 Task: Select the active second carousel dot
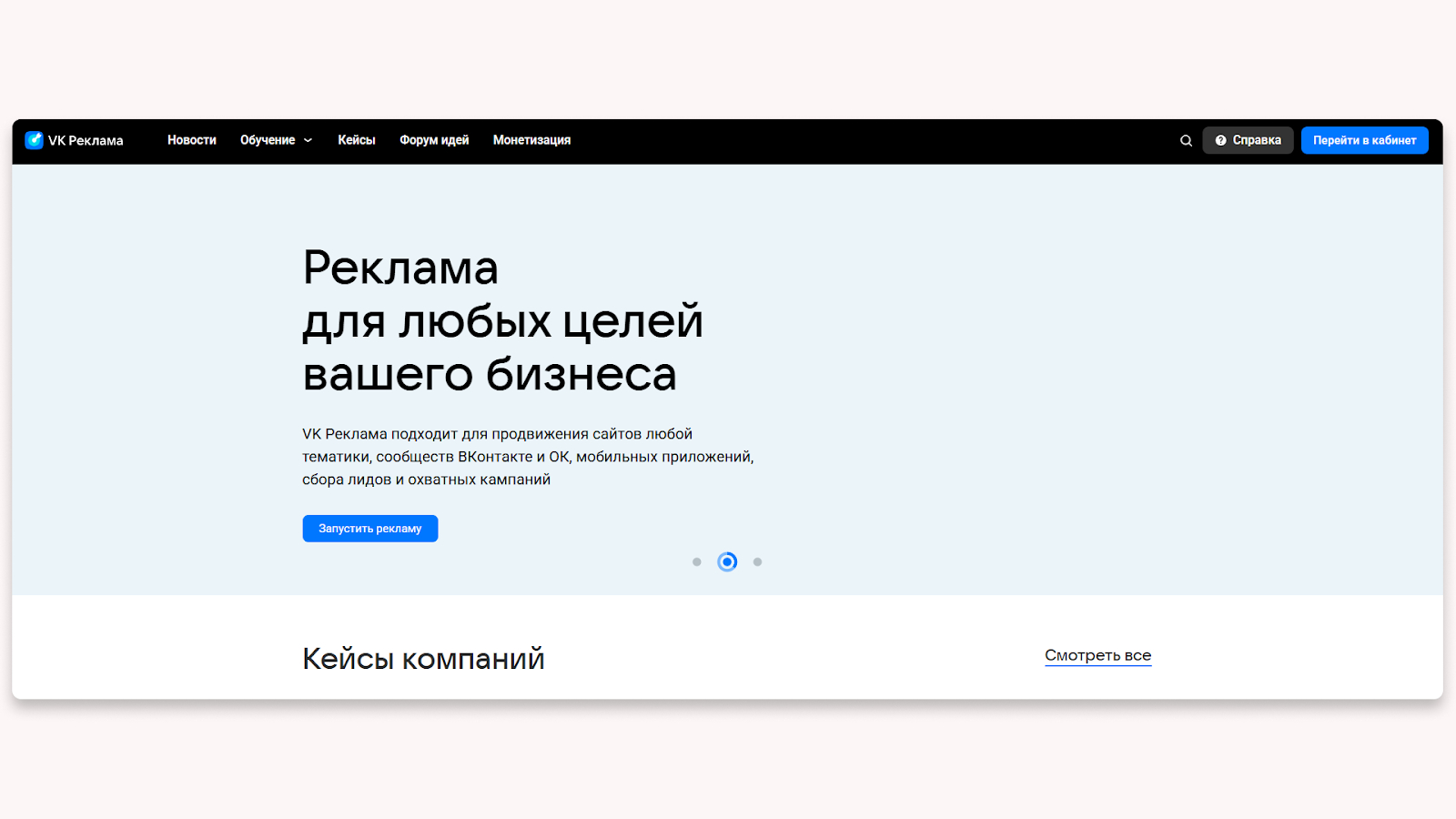(727, 562)
